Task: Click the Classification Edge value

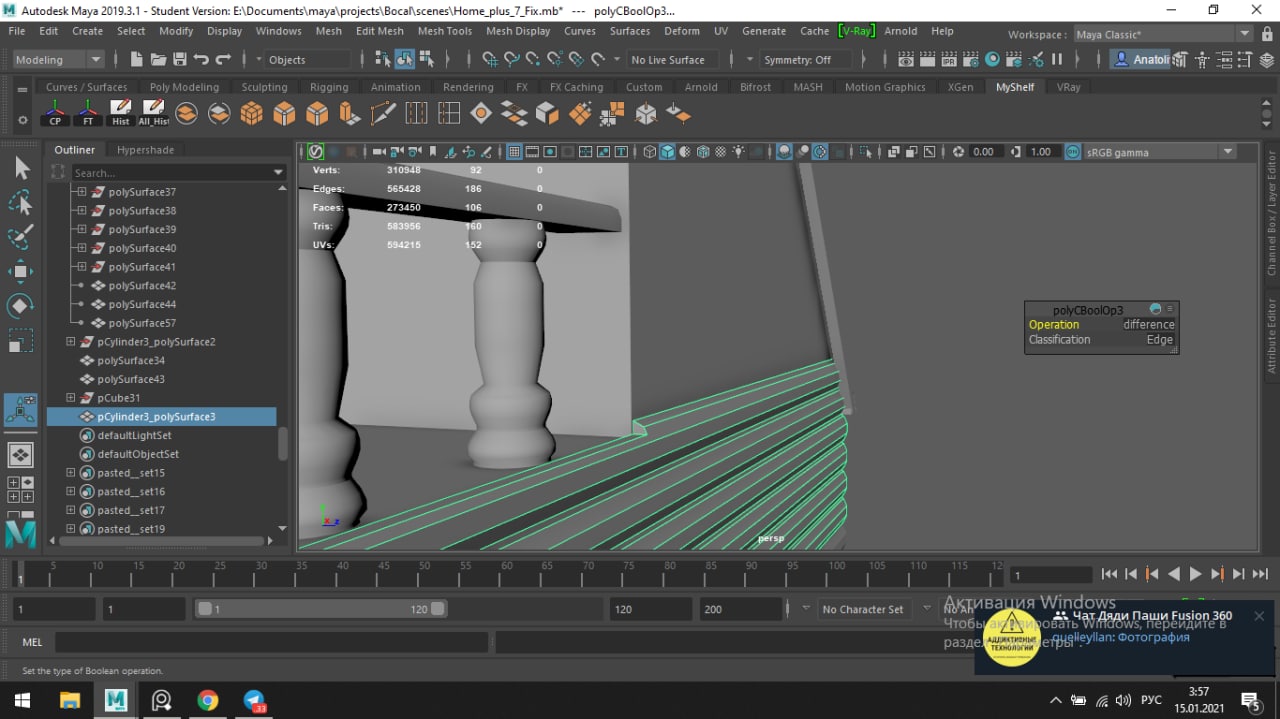Action: pyautogui.click(x=1159, y=340)
